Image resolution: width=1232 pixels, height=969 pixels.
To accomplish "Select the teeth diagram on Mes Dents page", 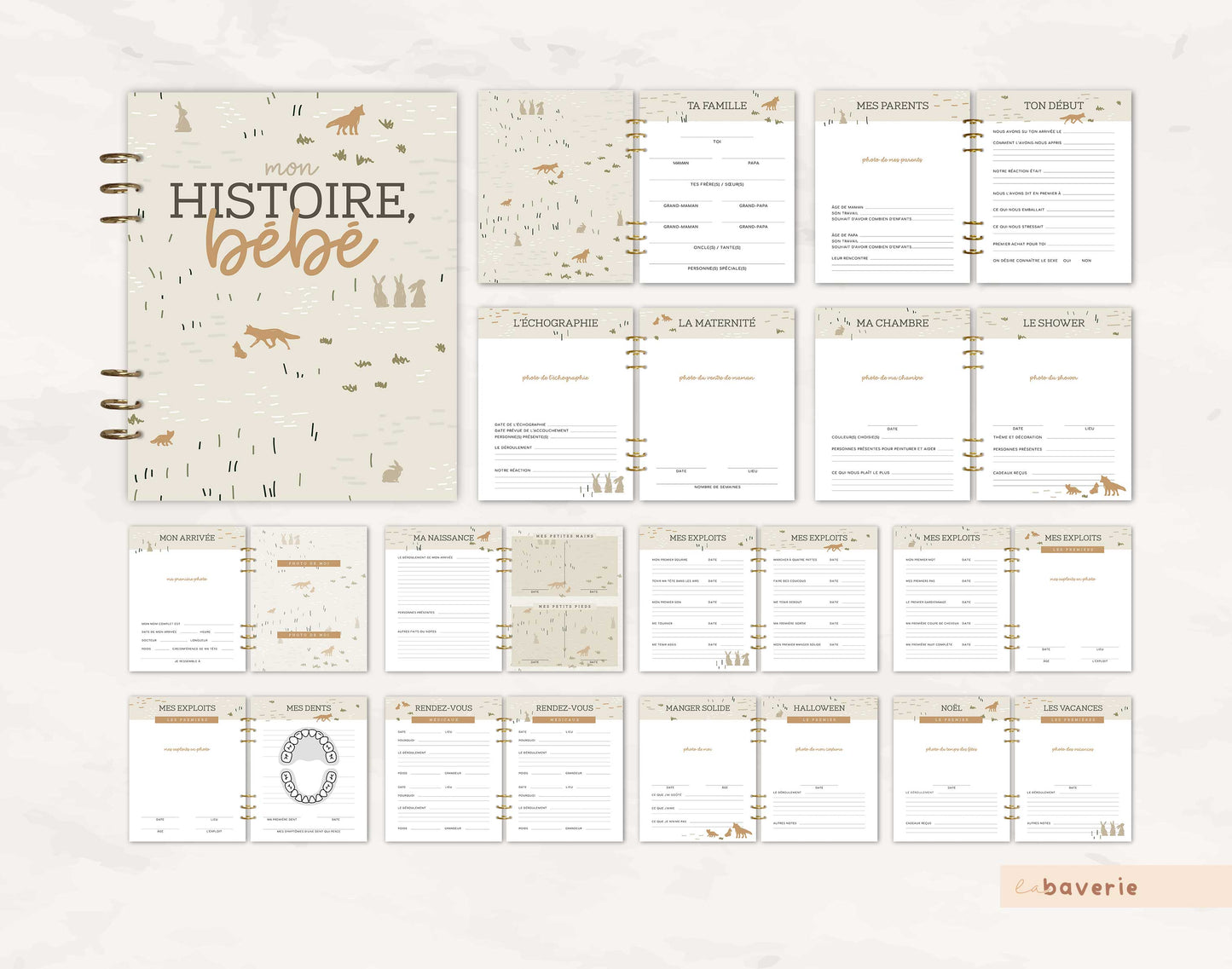I will (309, 766).
